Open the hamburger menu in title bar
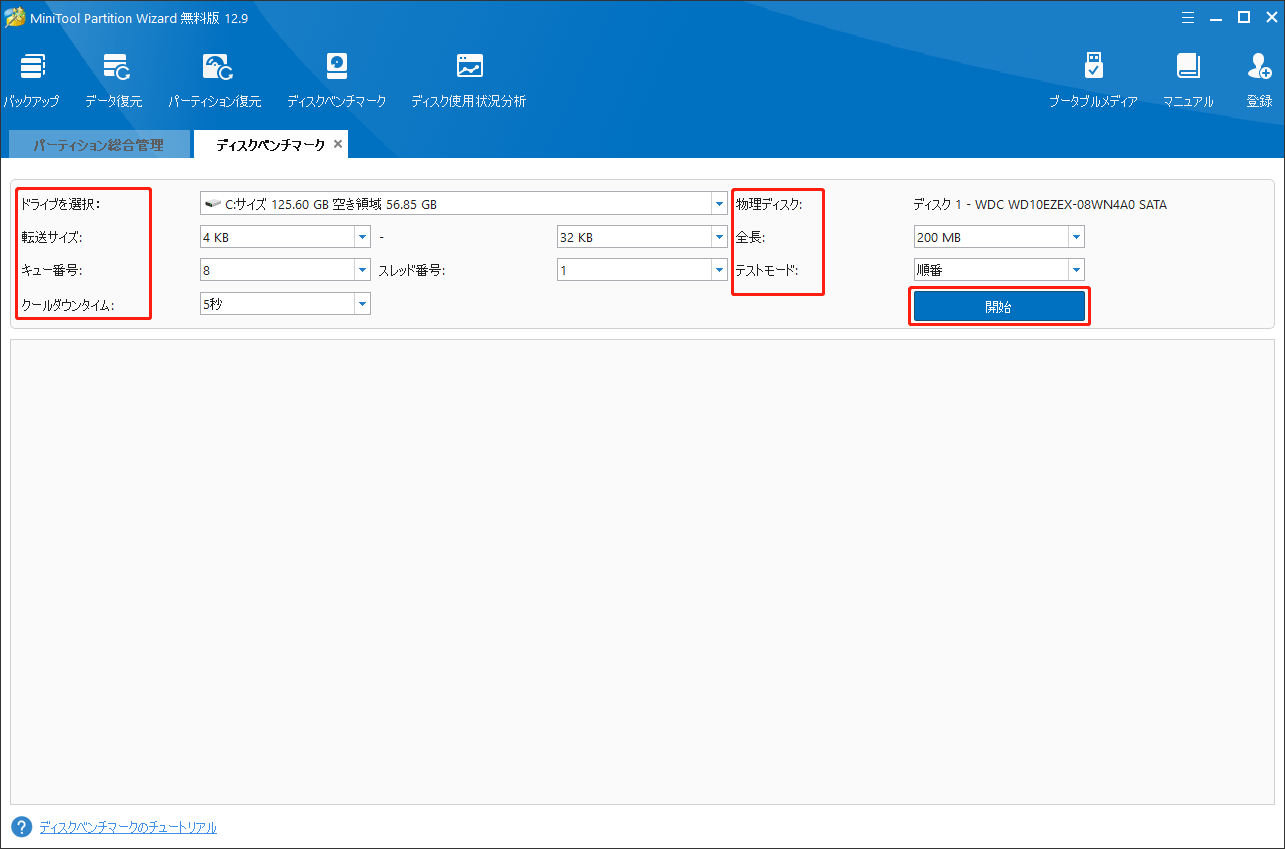This screenshot has height=849, width=1285. 1188,17
